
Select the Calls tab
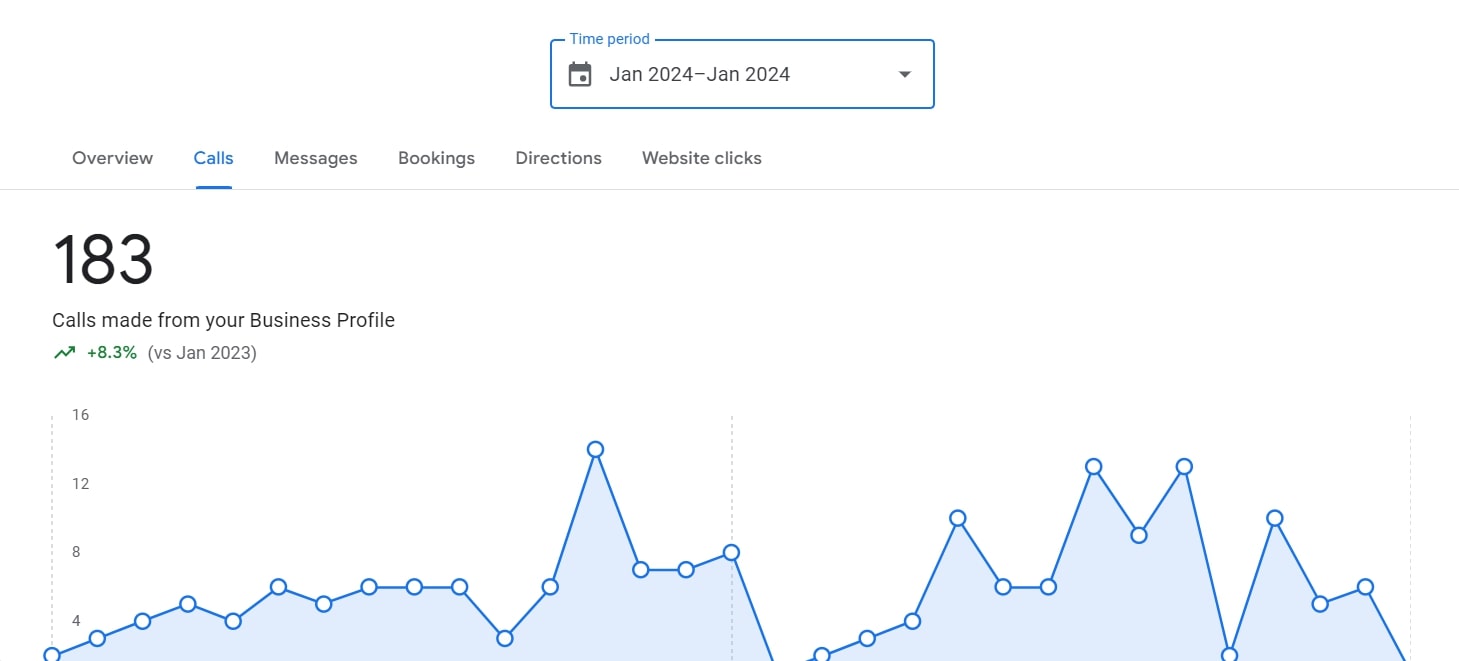click(214, 158)
